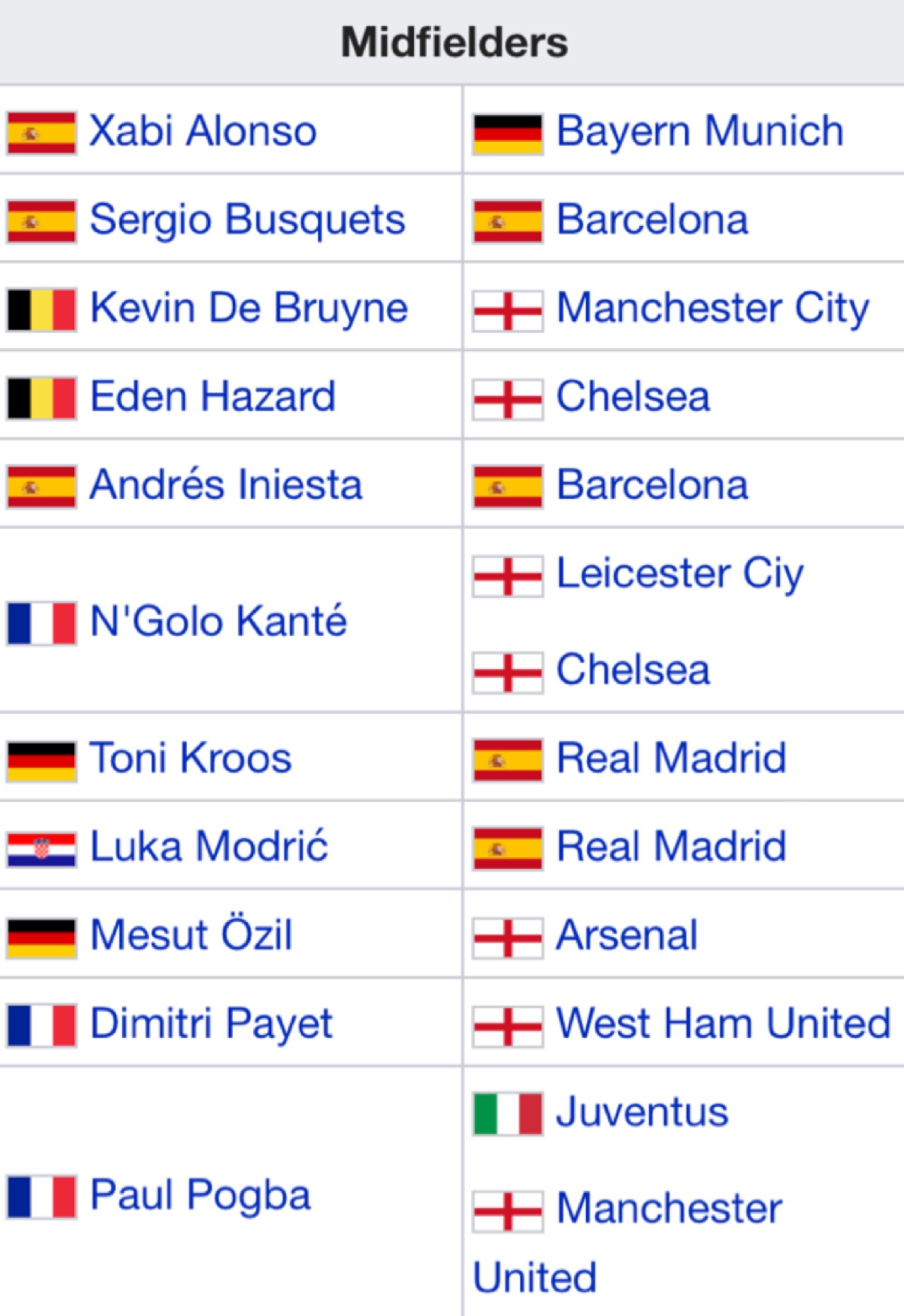Follow the West Ham United link

click(724, 1022)
